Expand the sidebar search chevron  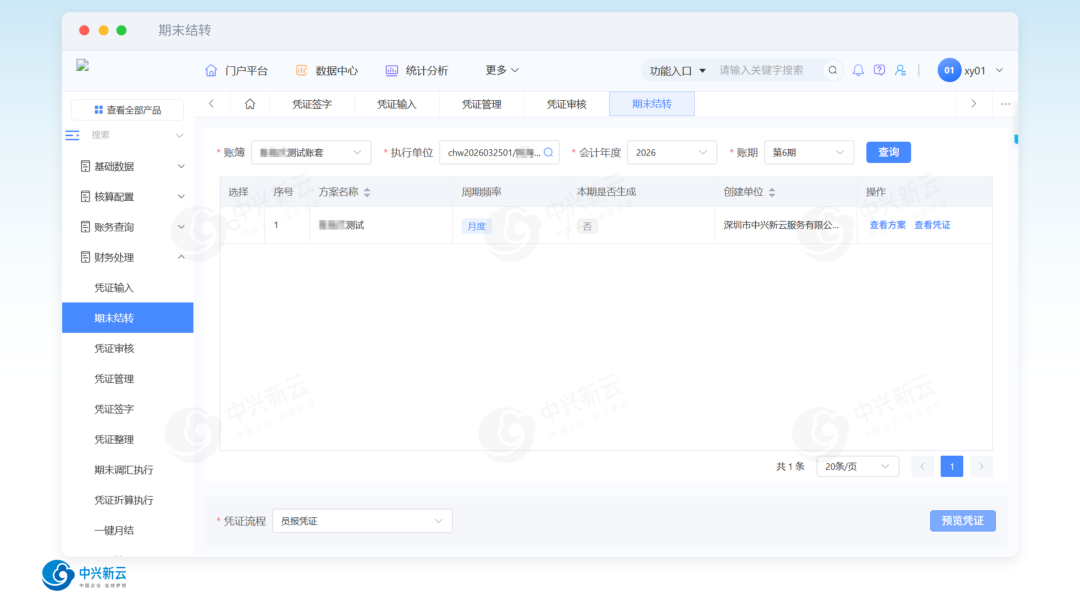[x=180, y=135]
